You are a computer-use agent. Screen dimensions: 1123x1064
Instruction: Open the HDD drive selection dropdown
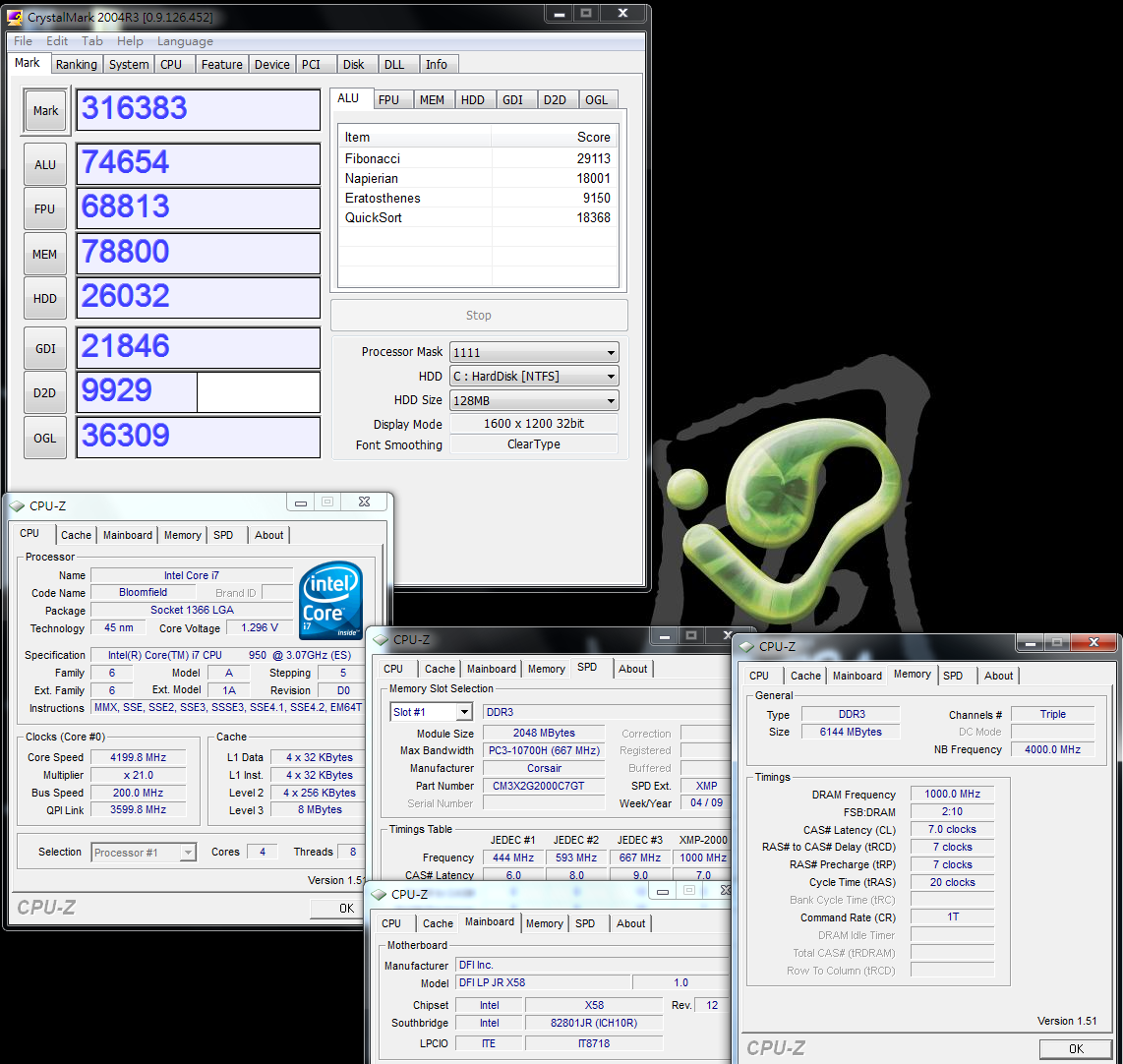pyautogui.click(x=534, y=376)
